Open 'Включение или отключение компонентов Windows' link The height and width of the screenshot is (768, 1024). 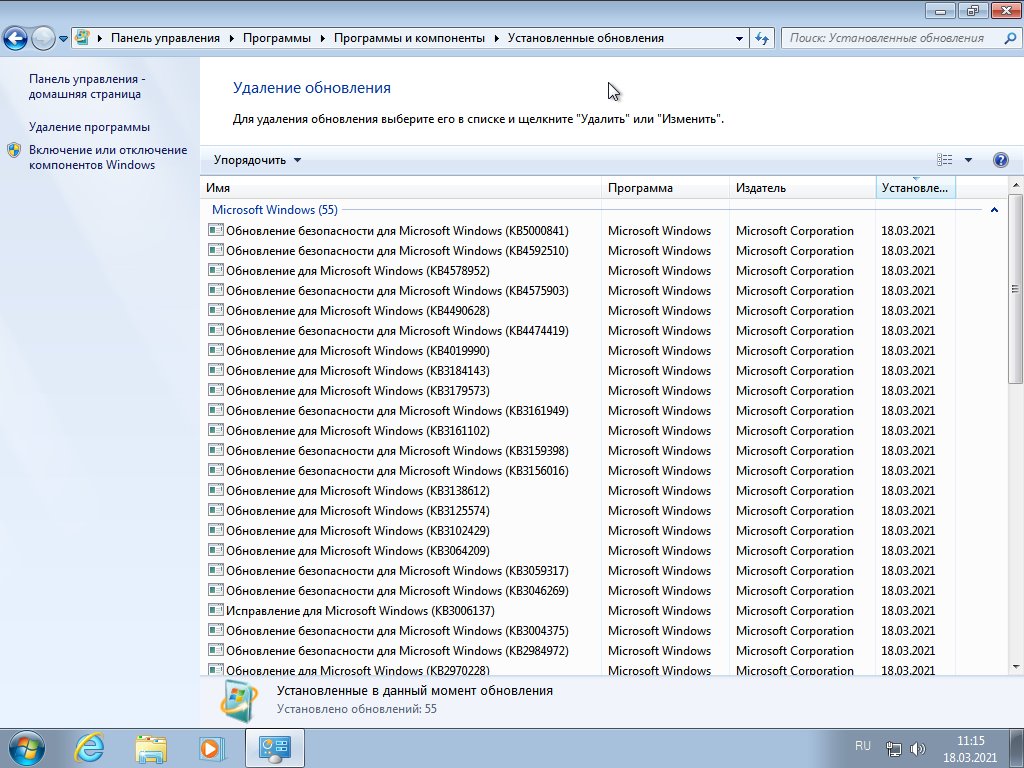[x=108, y=157]
